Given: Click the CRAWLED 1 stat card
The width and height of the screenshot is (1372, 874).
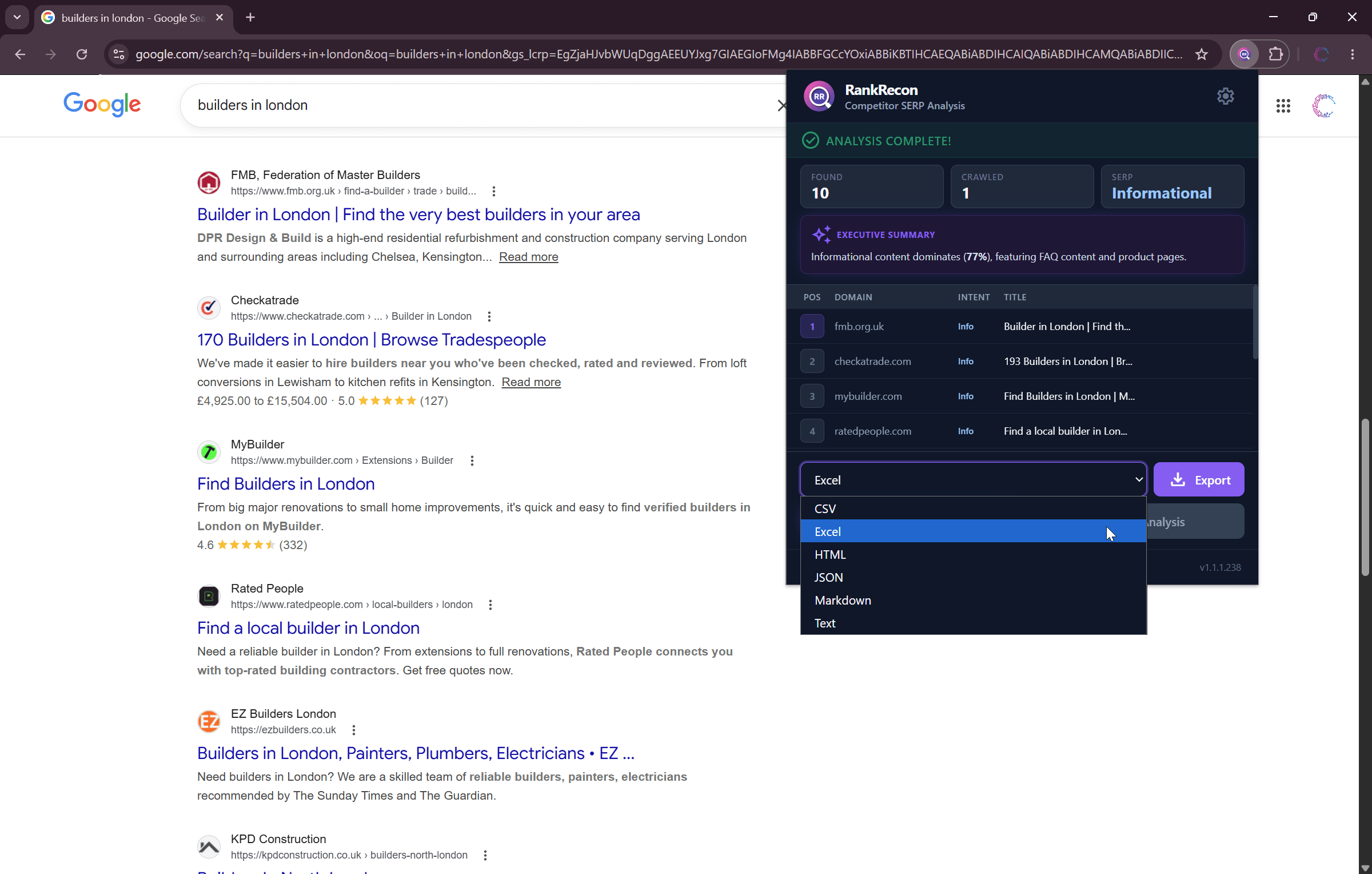Looking at the screenshot, I should [1022, 186].
